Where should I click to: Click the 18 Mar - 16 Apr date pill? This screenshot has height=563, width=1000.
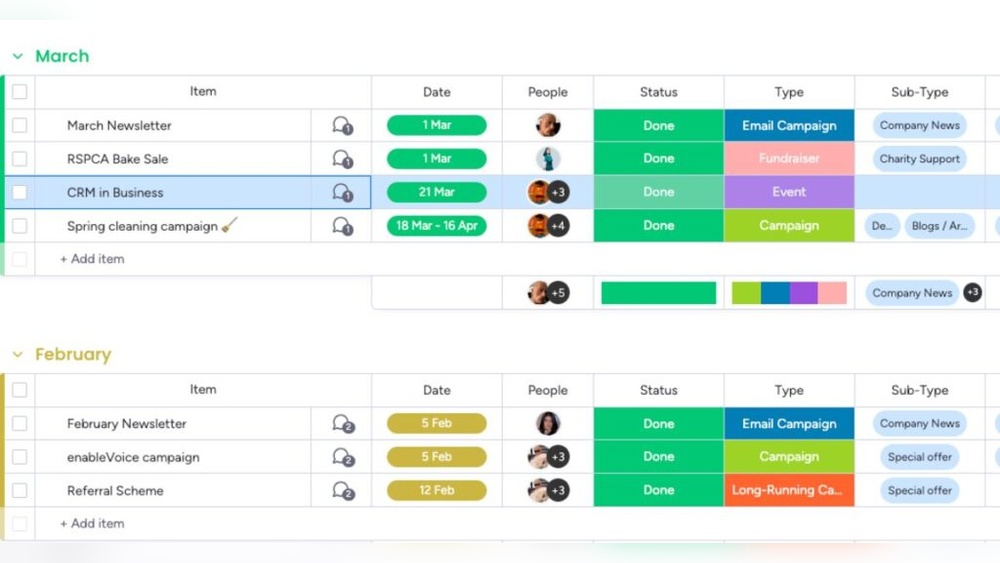coord(437,226)
